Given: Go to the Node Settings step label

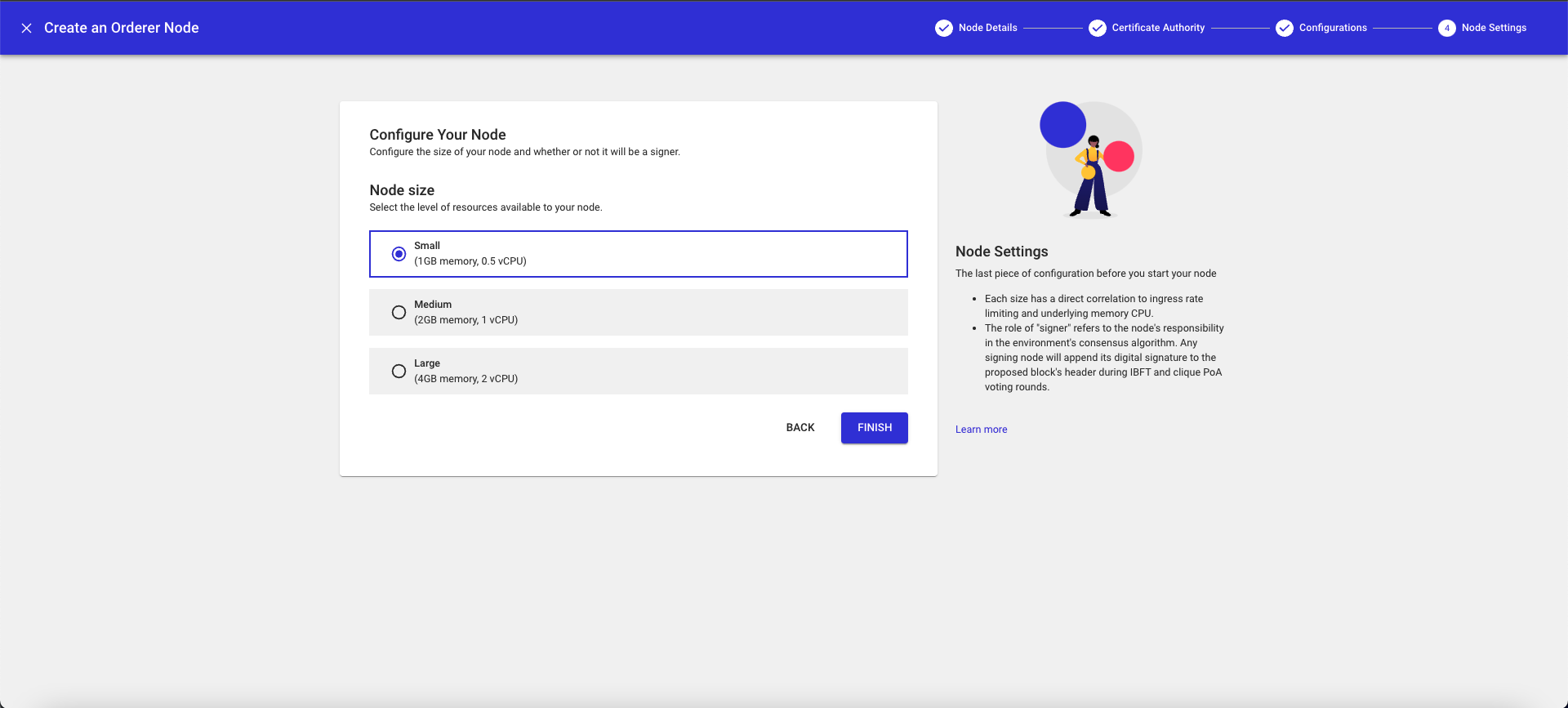Looking at the screenshot, I should [1494, 28].
